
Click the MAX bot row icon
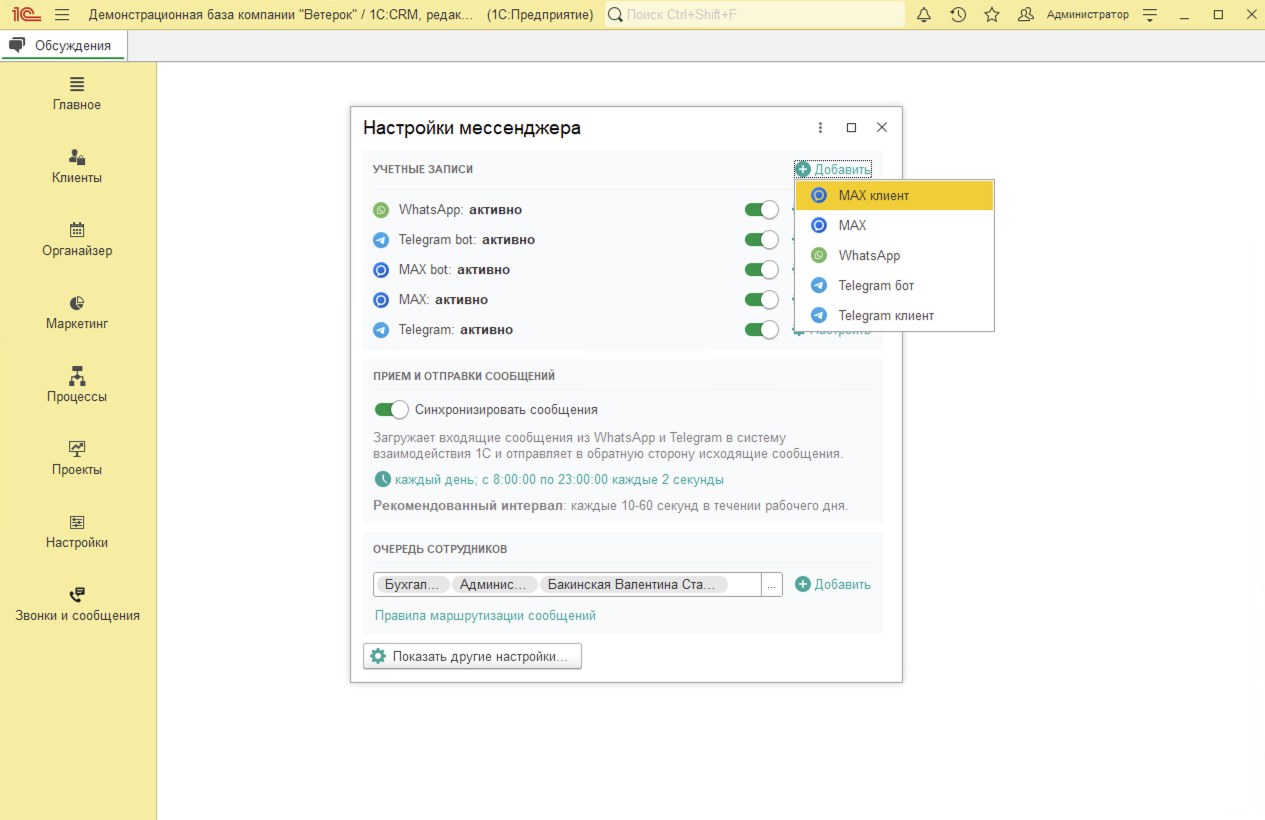tap(381, 270)
